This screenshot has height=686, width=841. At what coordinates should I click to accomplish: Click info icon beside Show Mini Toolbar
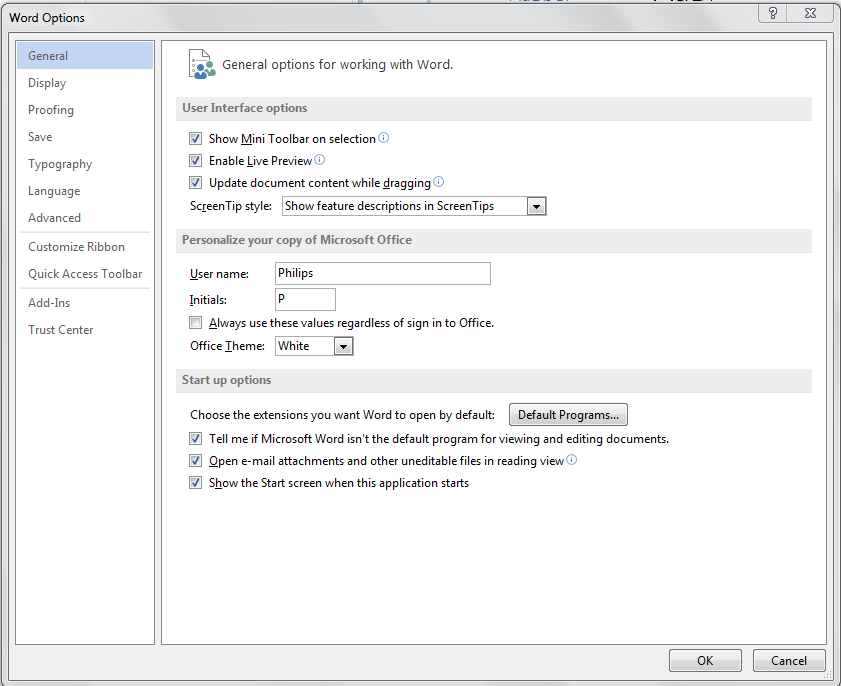coord(384,138)
